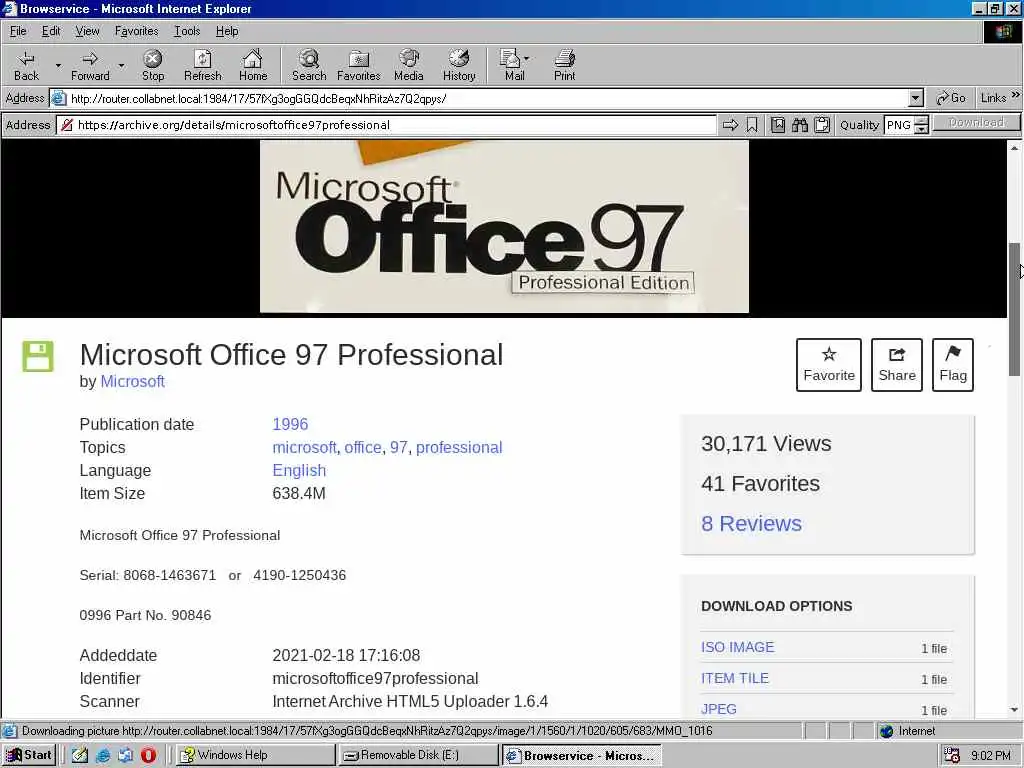Screen dimensions: 1024x768
Task: Click the system tray scheduler icon
Action: point(952,756)
